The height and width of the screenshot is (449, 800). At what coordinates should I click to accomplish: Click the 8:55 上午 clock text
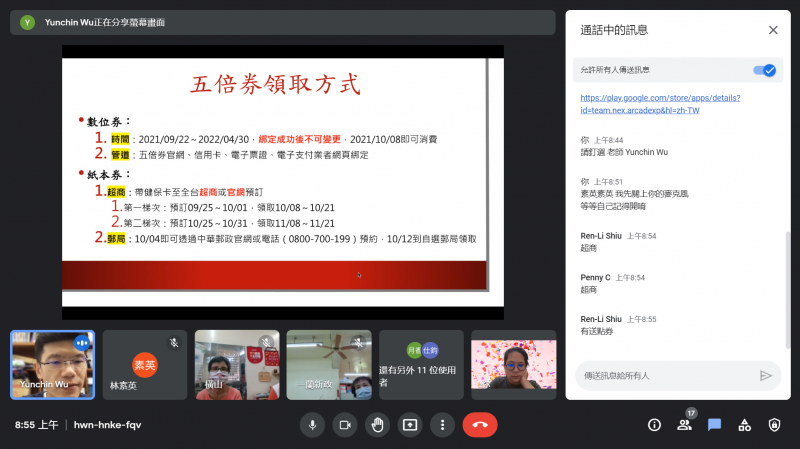click(x=36, y=425)
